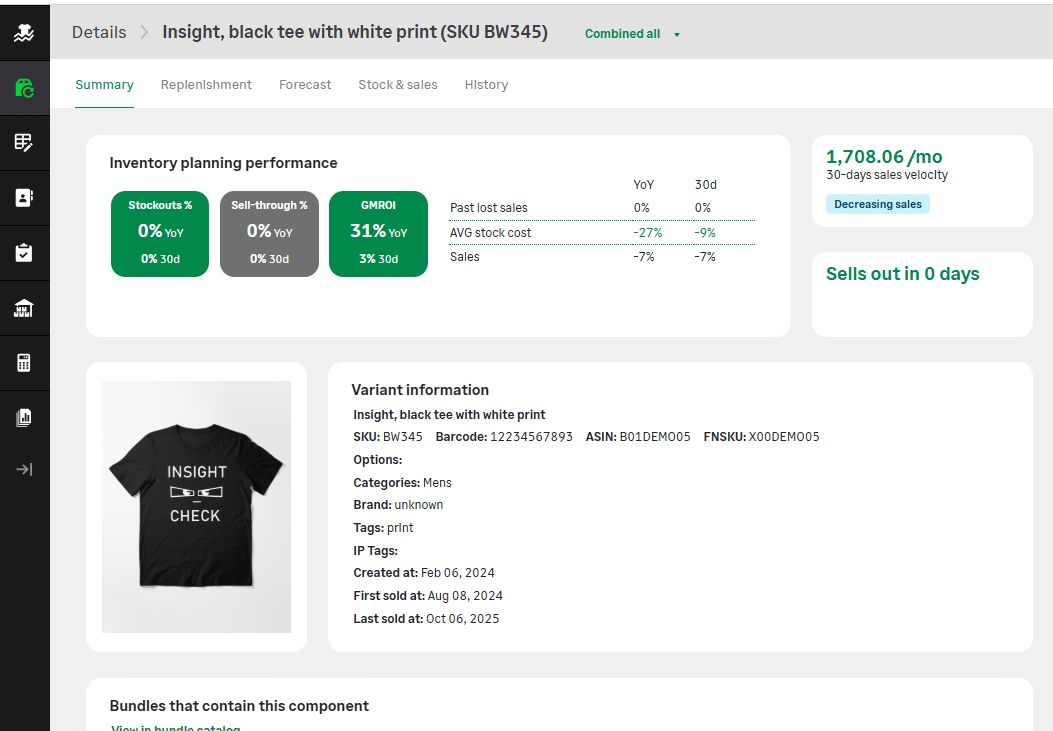
Task: Open the View in bundle catalog link
Action: click(x=175, y=727)
